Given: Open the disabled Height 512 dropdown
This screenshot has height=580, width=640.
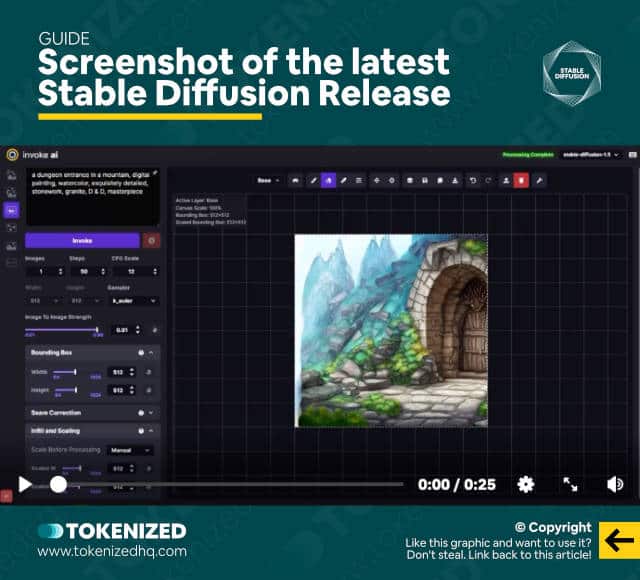Looking at the screenshot, I should 85,301.
